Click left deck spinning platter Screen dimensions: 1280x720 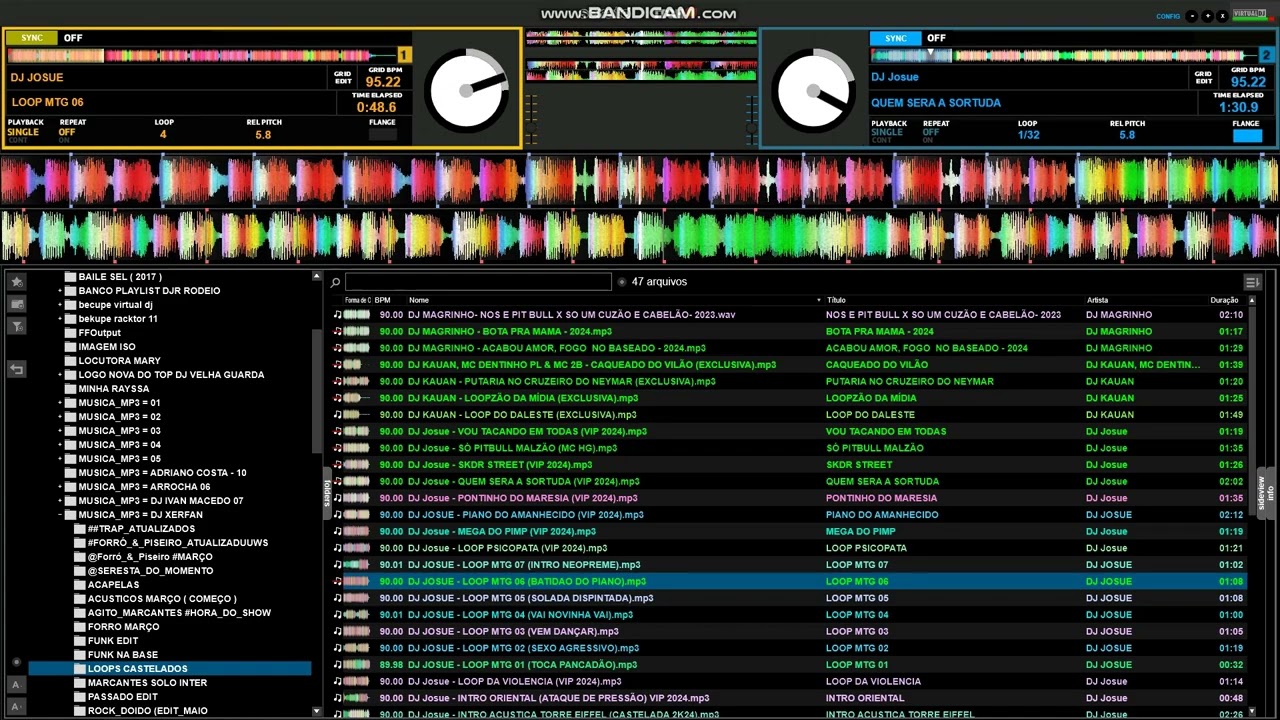(466, 90)
